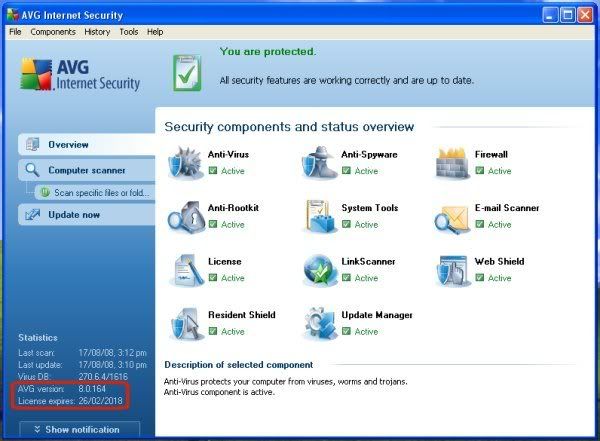
Task: Click License Active status checkmark
Action: [213, 278]
